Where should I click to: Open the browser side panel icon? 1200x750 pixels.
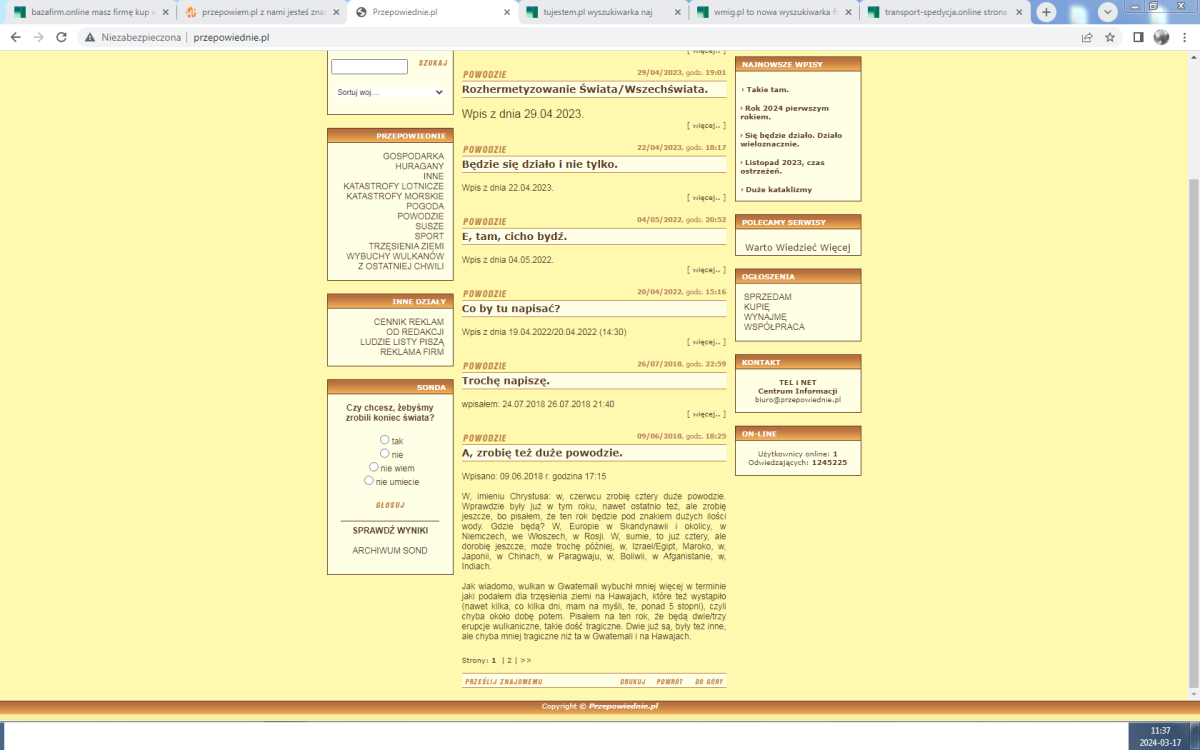(1138, 37)
